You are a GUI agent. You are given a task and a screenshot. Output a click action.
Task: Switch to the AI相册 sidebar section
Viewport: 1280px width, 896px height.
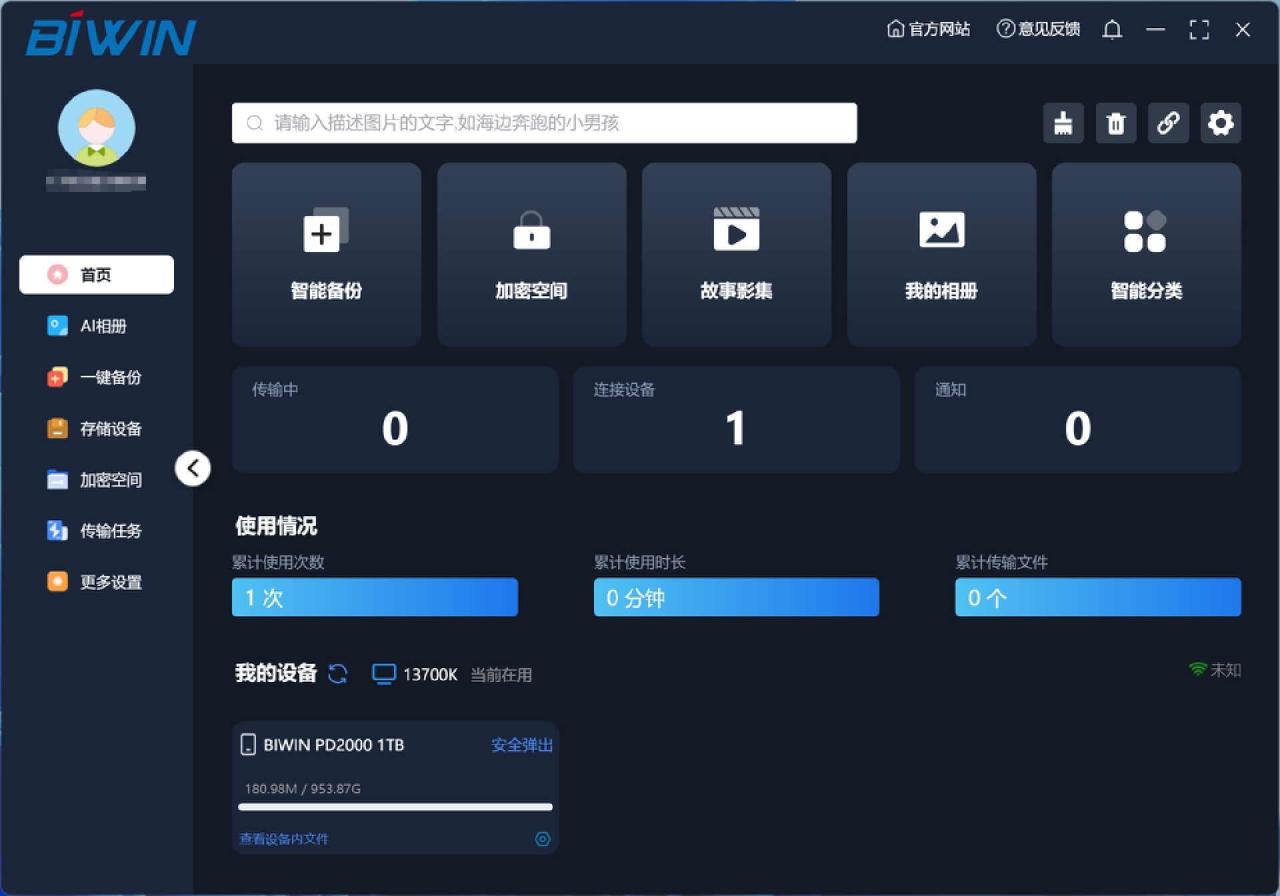(x=96, y=325)
